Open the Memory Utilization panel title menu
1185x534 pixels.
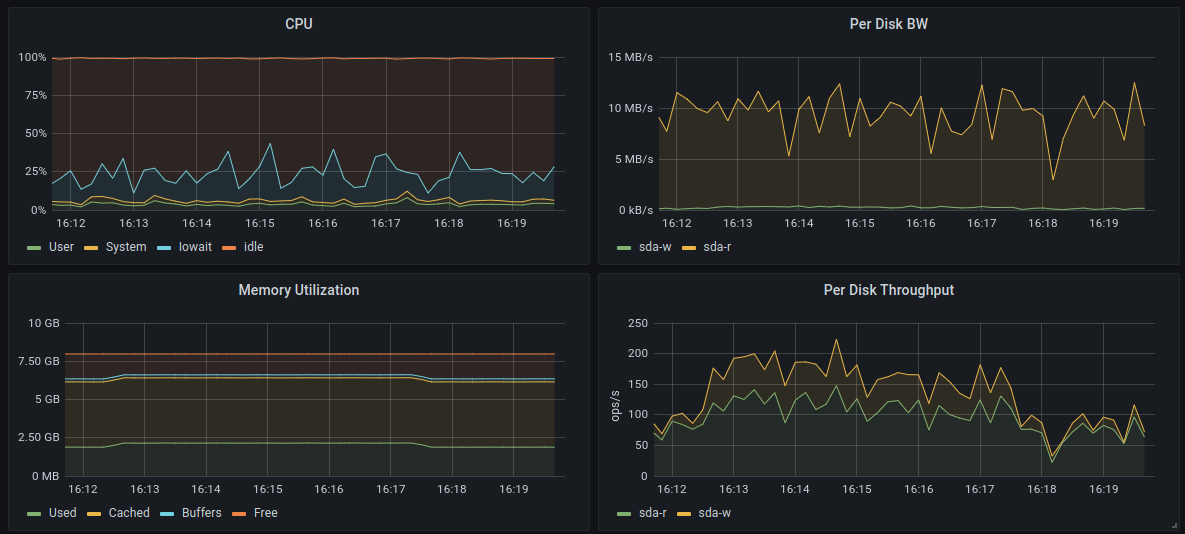[298, 290]
